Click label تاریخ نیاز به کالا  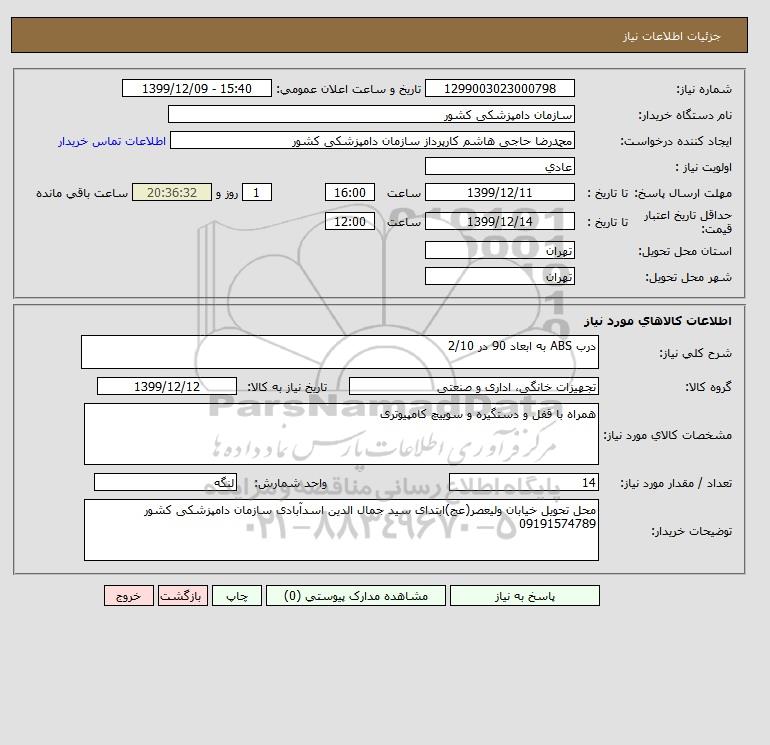point(287,387)
